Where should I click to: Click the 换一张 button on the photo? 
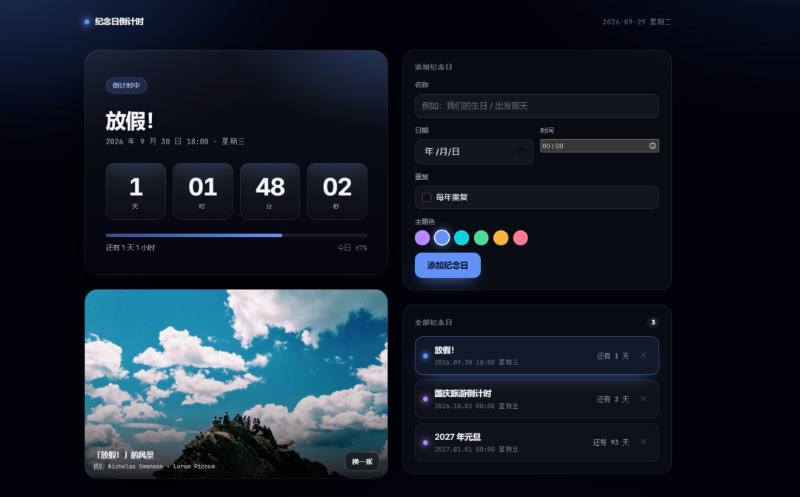(362, 461)
